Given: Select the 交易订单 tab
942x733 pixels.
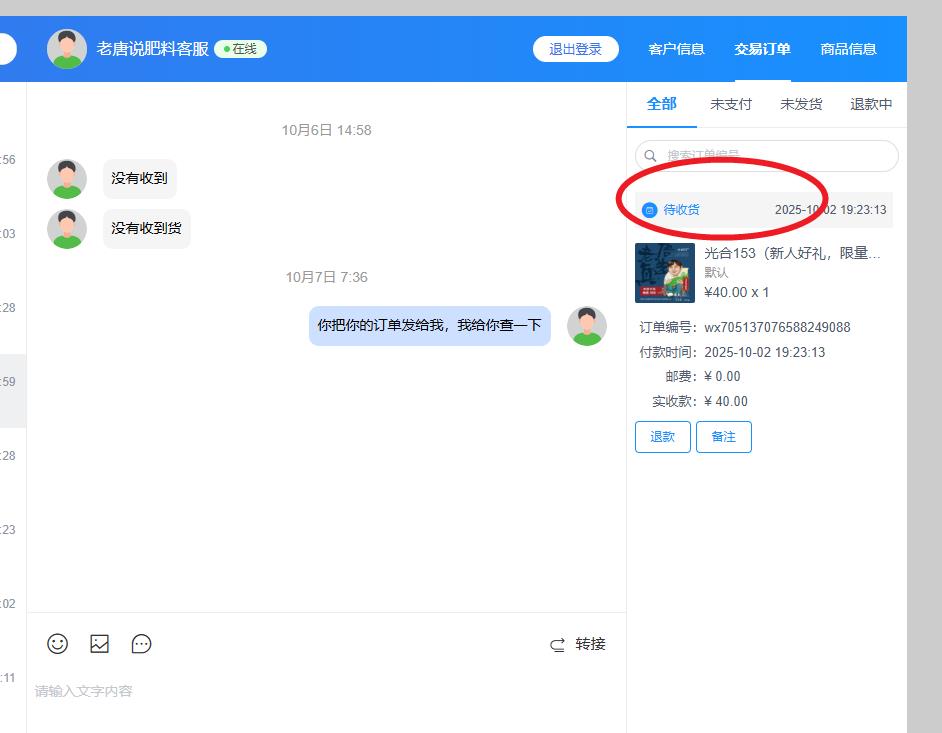Looking at the screenshot, I should pos(762,49).
